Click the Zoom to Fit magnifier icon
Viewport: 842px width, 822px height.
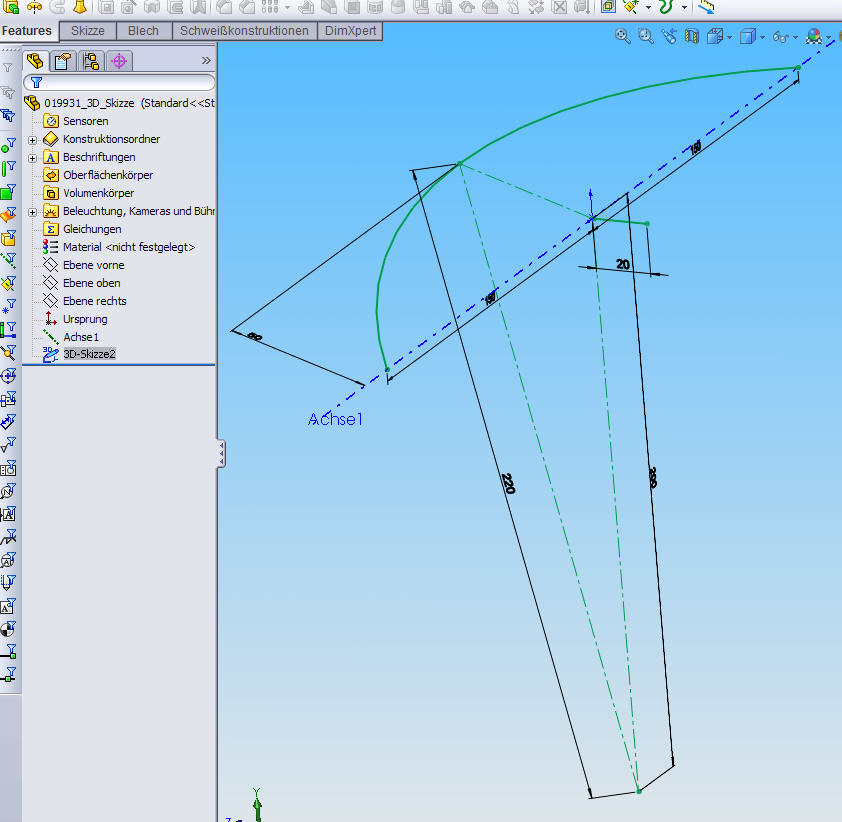click(x=623, y=37)
